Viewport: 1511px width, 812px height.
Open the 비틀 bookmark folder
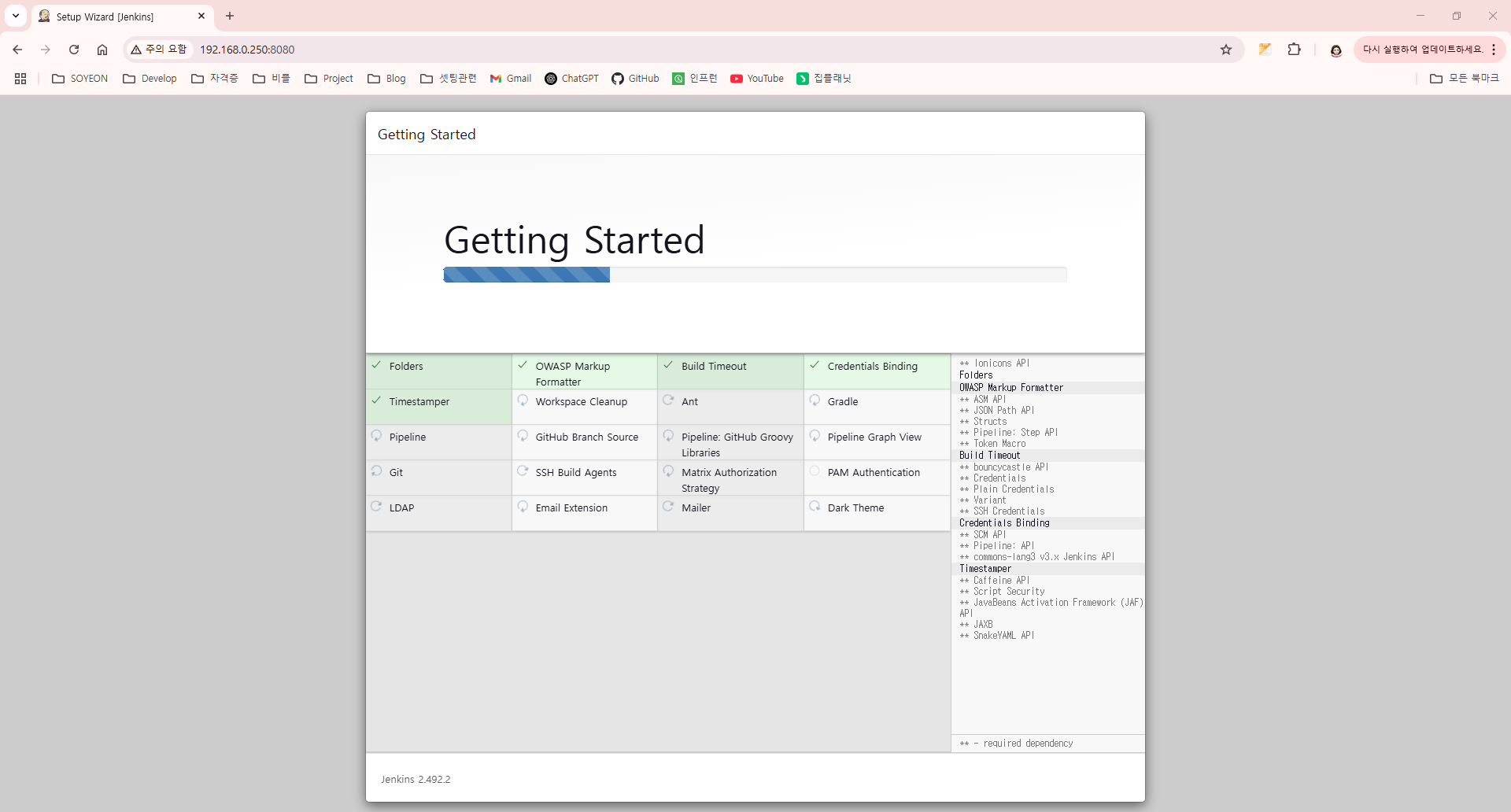pyautogui.click(x=272, y=79)
